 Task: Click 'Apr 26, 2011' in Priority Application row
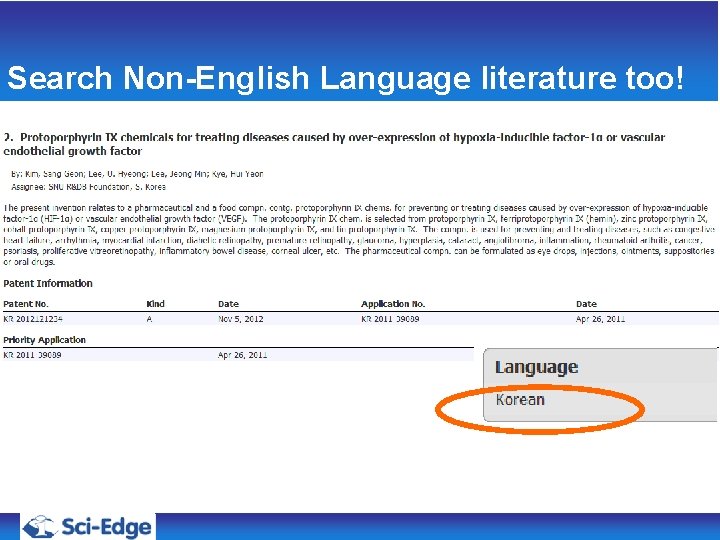pyautogui.click(x=242, y=355)
